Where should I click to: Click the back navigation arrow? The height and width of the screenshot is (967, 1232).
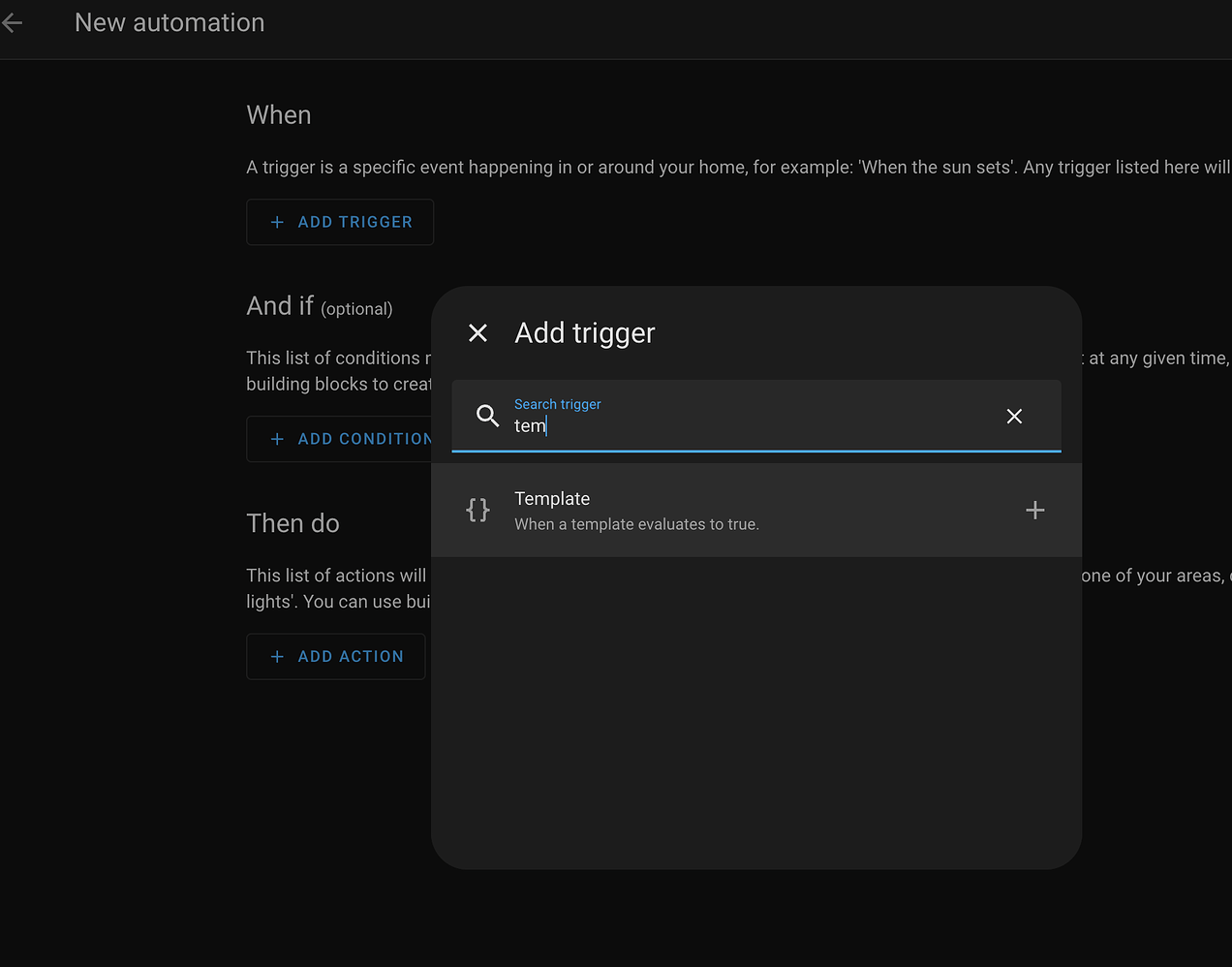pos(12,22)
